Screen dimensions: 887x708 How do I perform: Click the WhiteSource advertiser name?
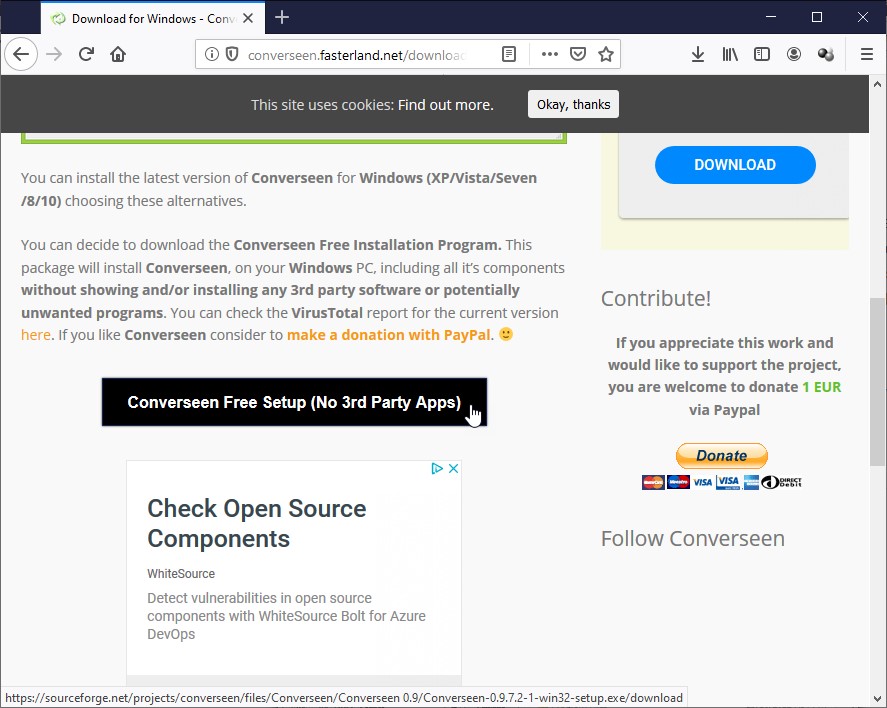click(x=181, y=573)
